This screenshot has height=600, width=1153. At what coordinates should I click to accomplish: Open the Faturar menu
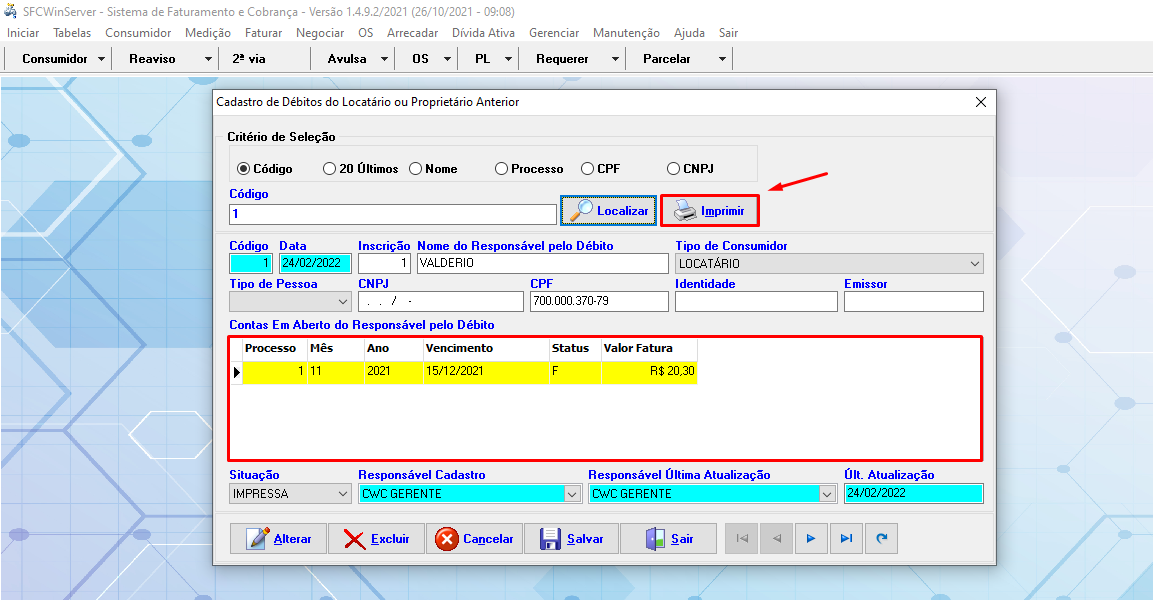[x=263, y=33]
